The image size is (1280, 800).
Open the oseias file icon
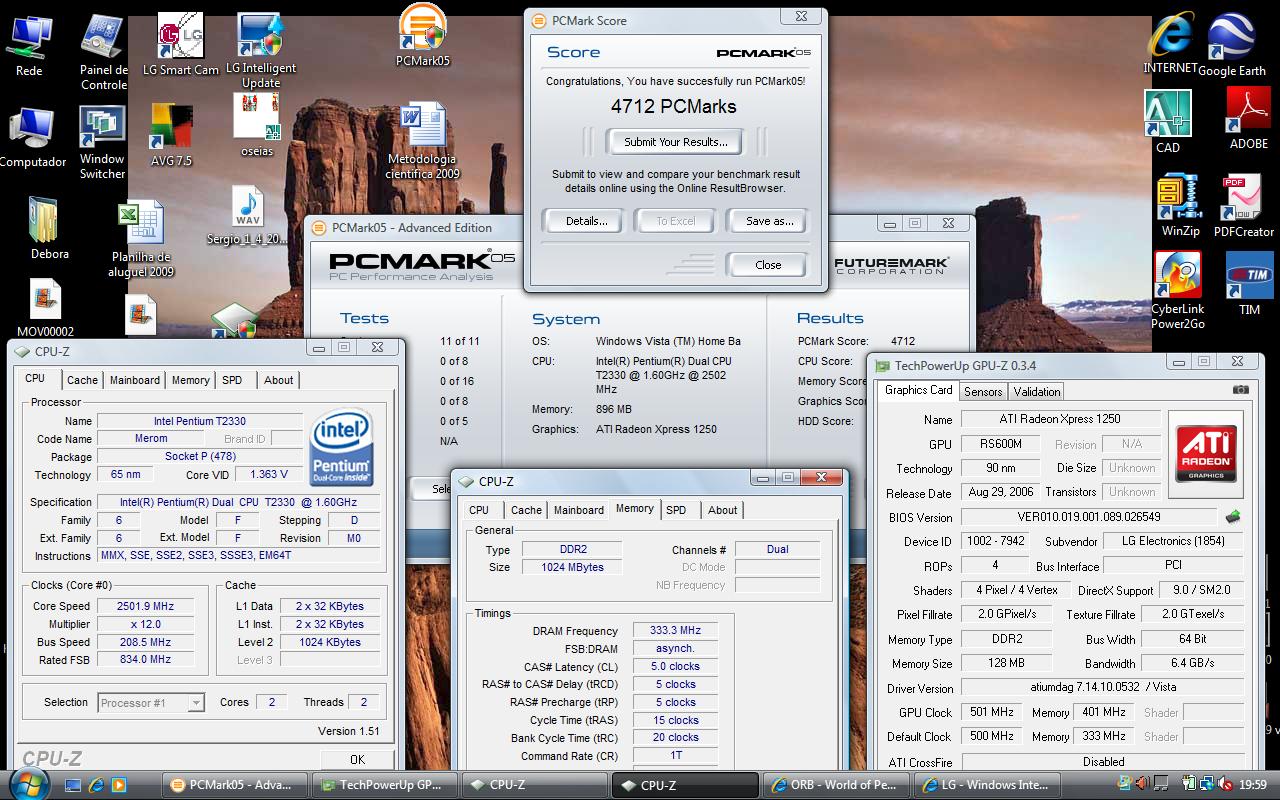(x=256, y=125)
